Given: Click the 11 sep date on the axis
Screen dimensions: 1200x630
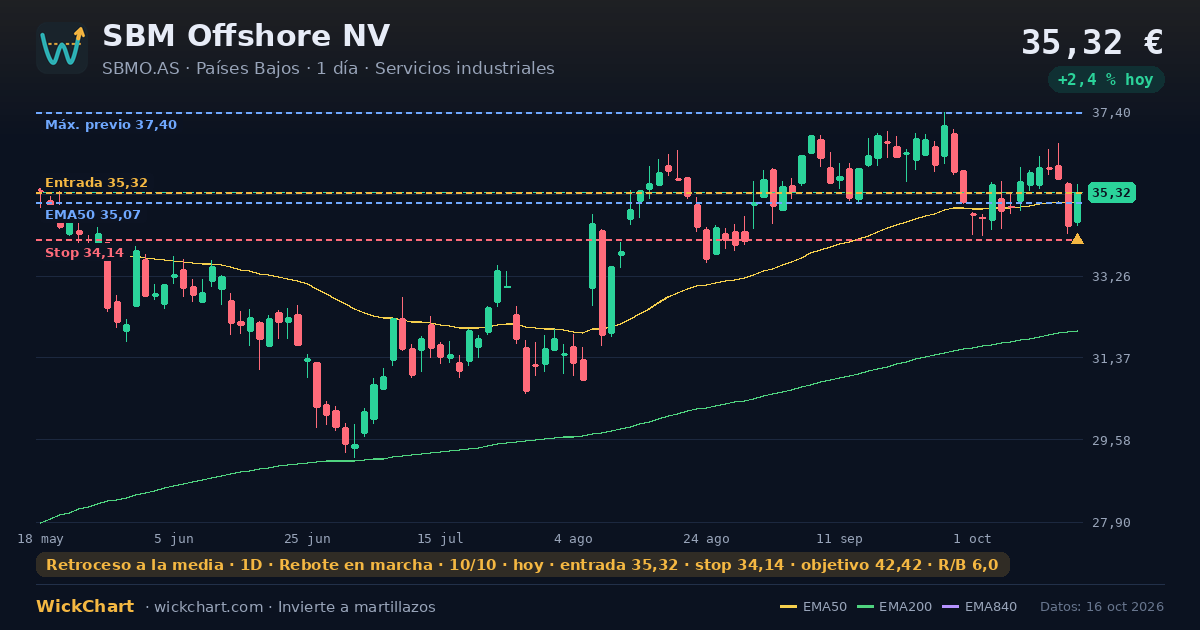Looking at the screenshot, I should coord(839,538).
